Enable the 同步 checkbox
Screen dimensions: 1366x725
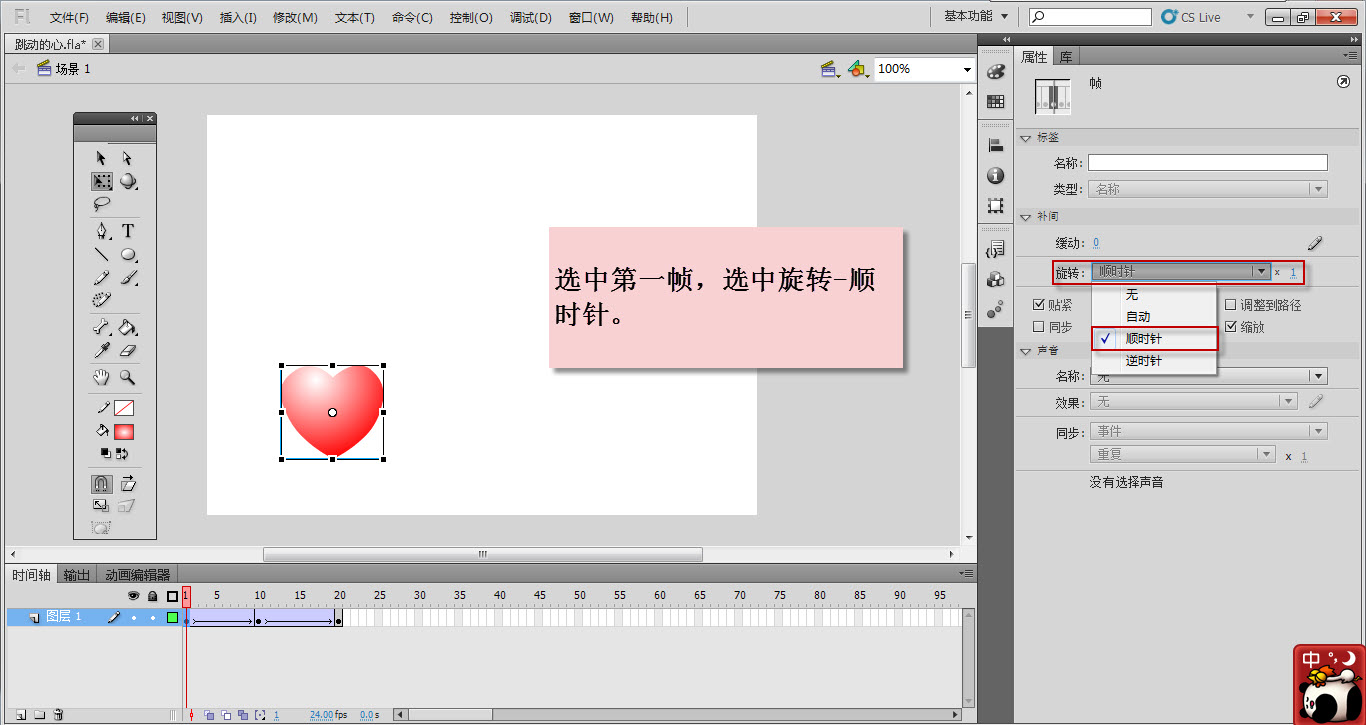[x=1038, y=327]
